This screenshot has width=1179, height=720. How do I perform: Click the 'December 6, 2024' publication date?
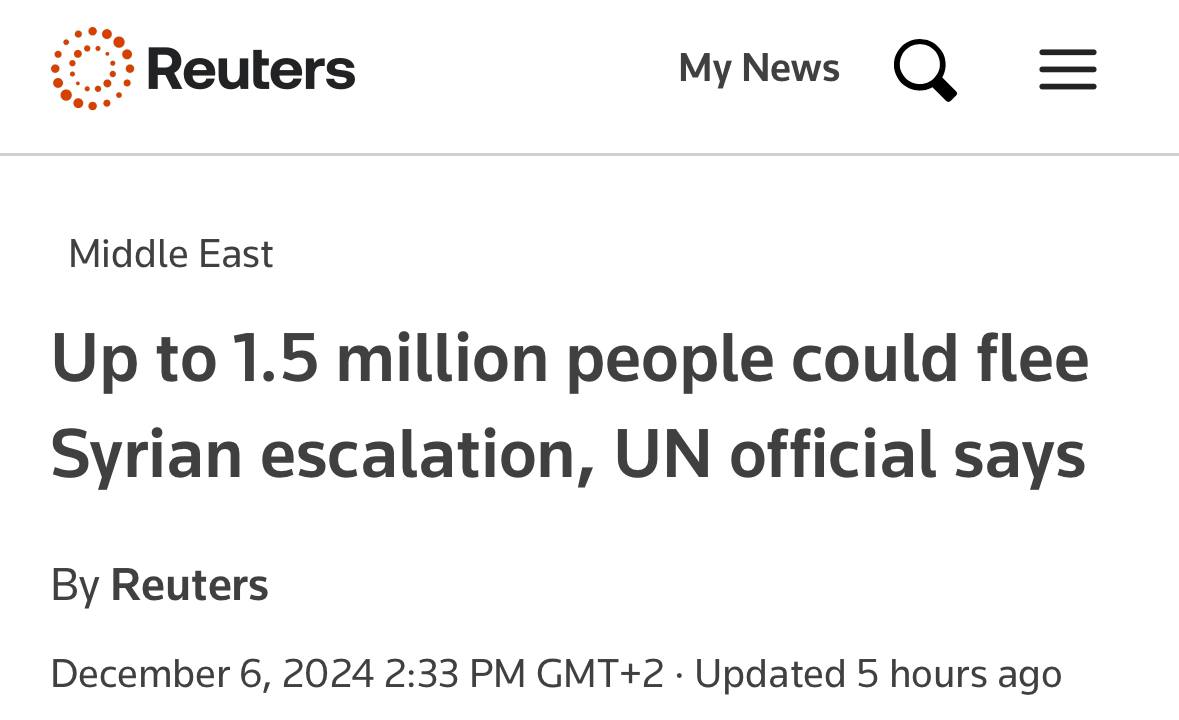212,673
